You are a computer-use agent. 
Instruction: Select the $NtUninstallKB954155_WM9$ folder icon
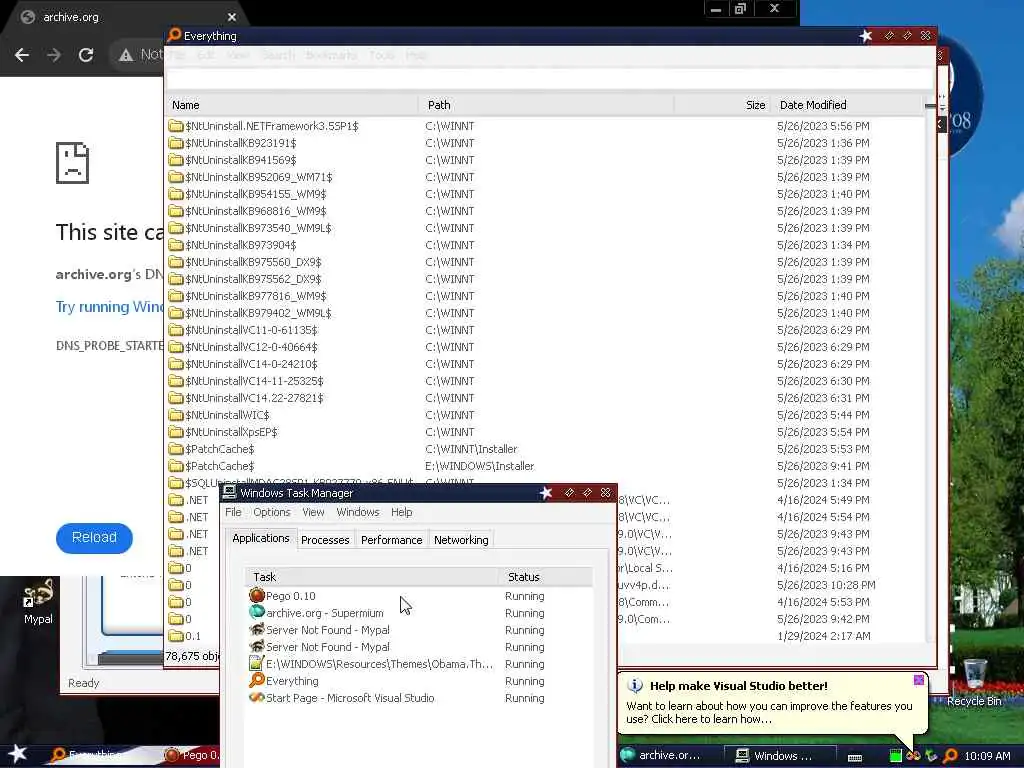(x=176, y=194)
